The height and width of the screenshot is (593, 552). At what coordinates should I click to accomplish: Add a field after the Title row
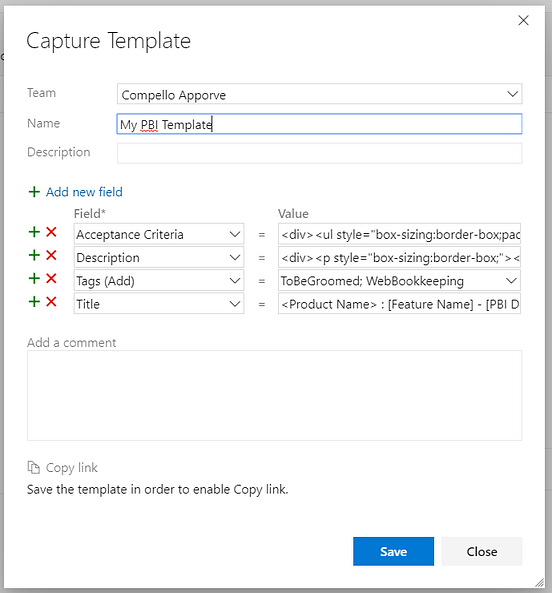pyautogui.click(x=34, y=302)
